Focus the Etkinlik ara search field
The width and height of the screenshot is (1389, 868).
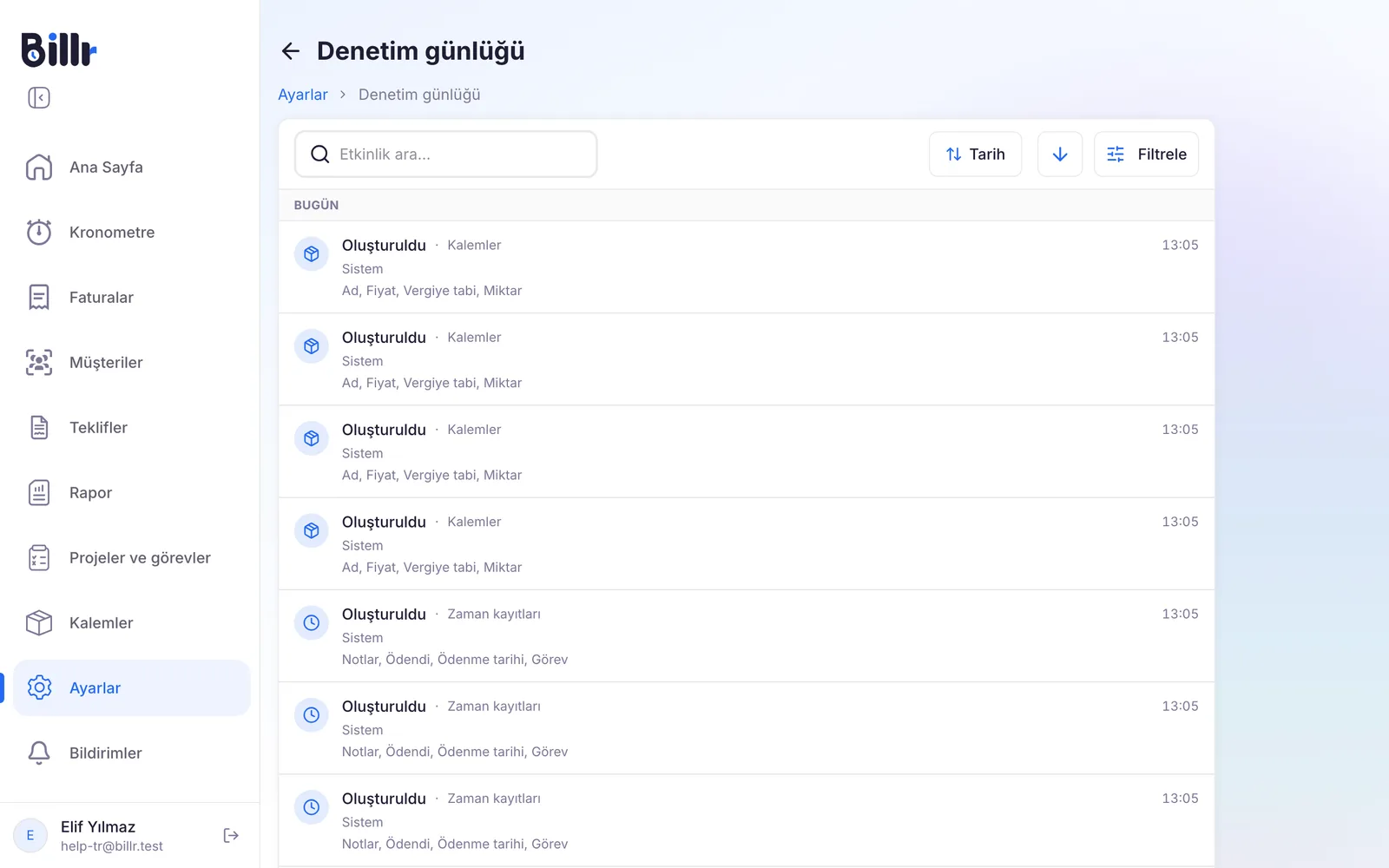click(x=446, y=155)
